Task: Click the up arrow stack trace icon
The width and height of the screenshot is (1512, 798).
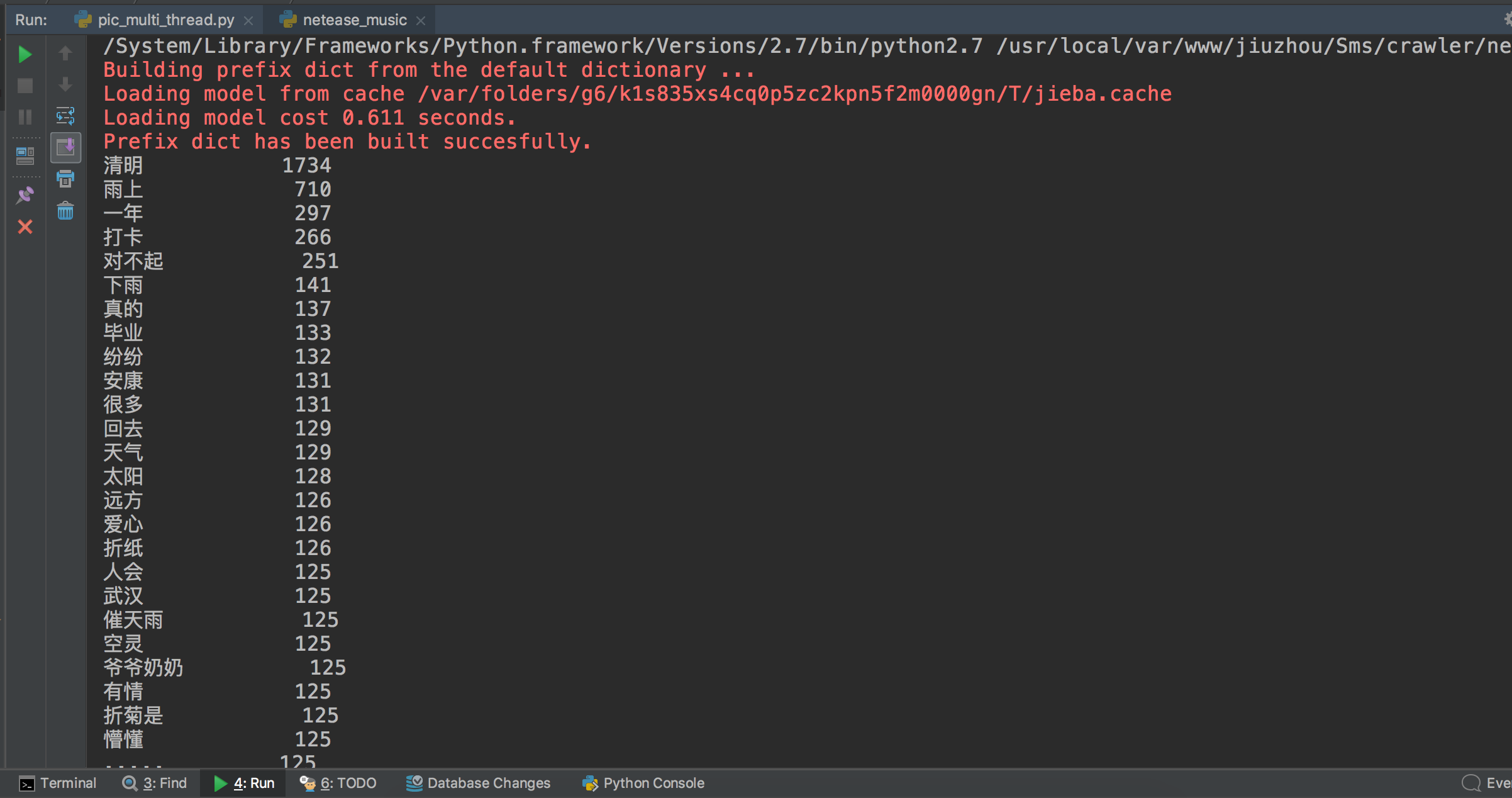Action: click(65, 54)
